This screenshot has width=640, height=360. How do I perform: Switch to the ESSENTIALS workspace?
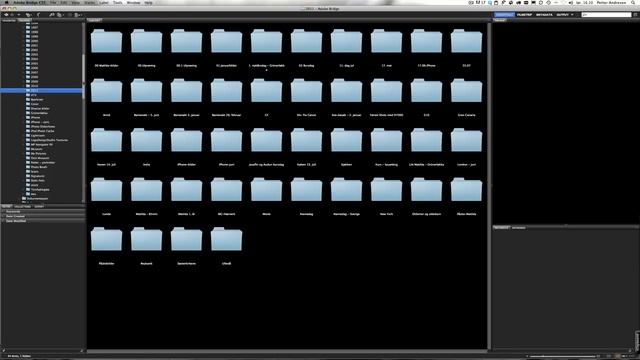tap(504, 15)
